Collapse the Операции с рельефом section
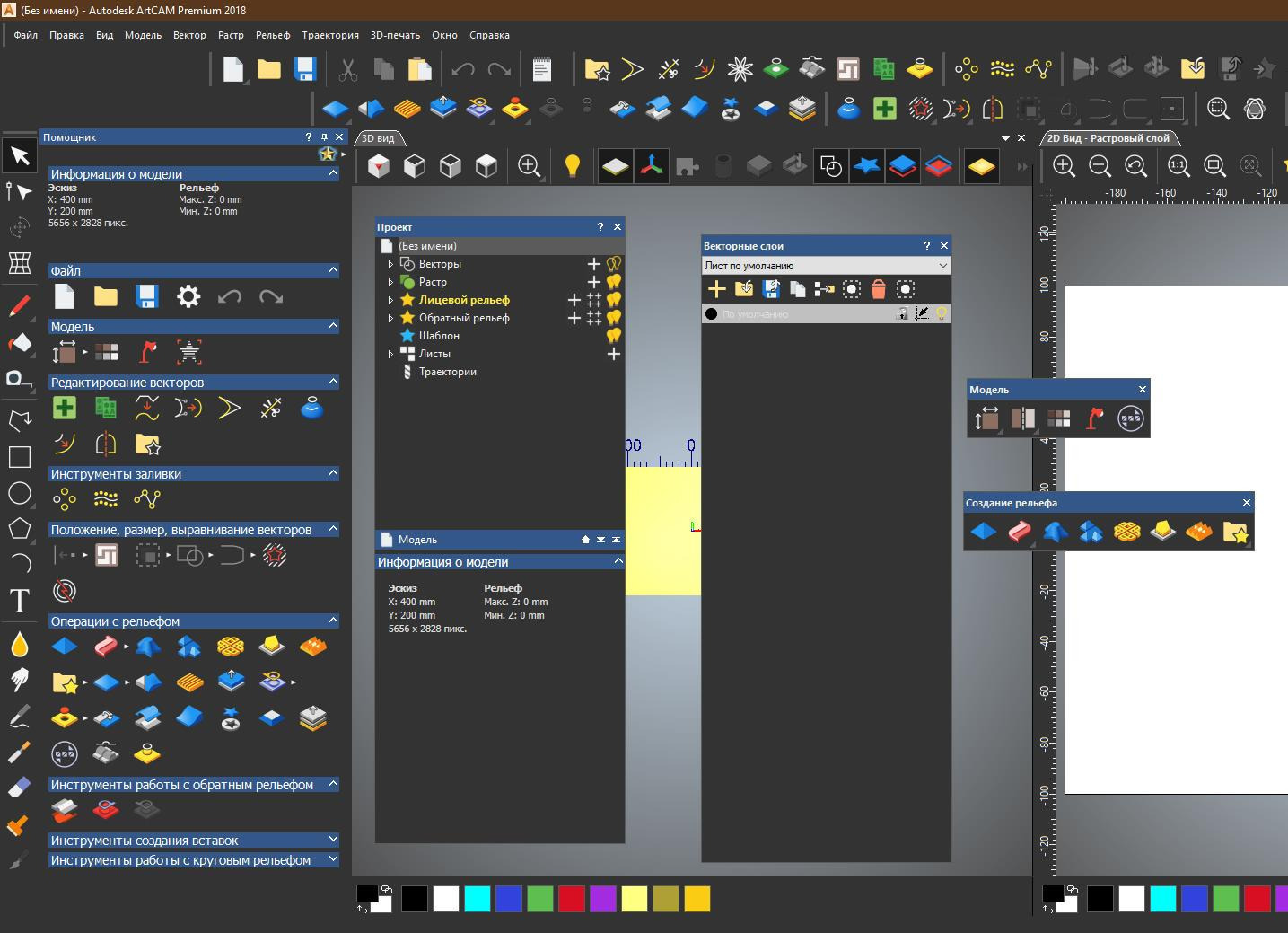Screen dimensions: 1288x933 coord(333,621)
